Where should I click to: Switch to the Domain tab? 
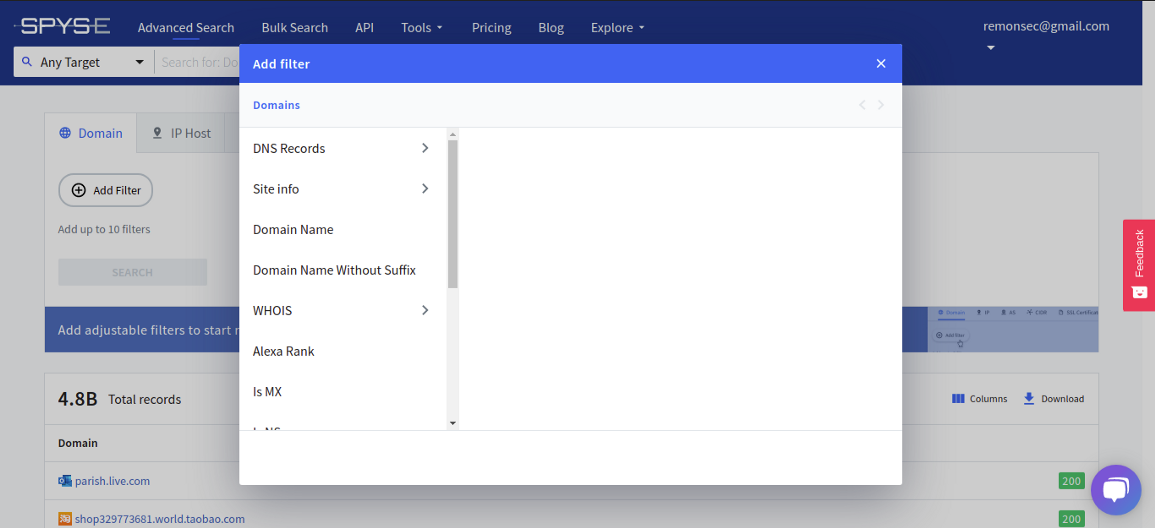(91, 133)
